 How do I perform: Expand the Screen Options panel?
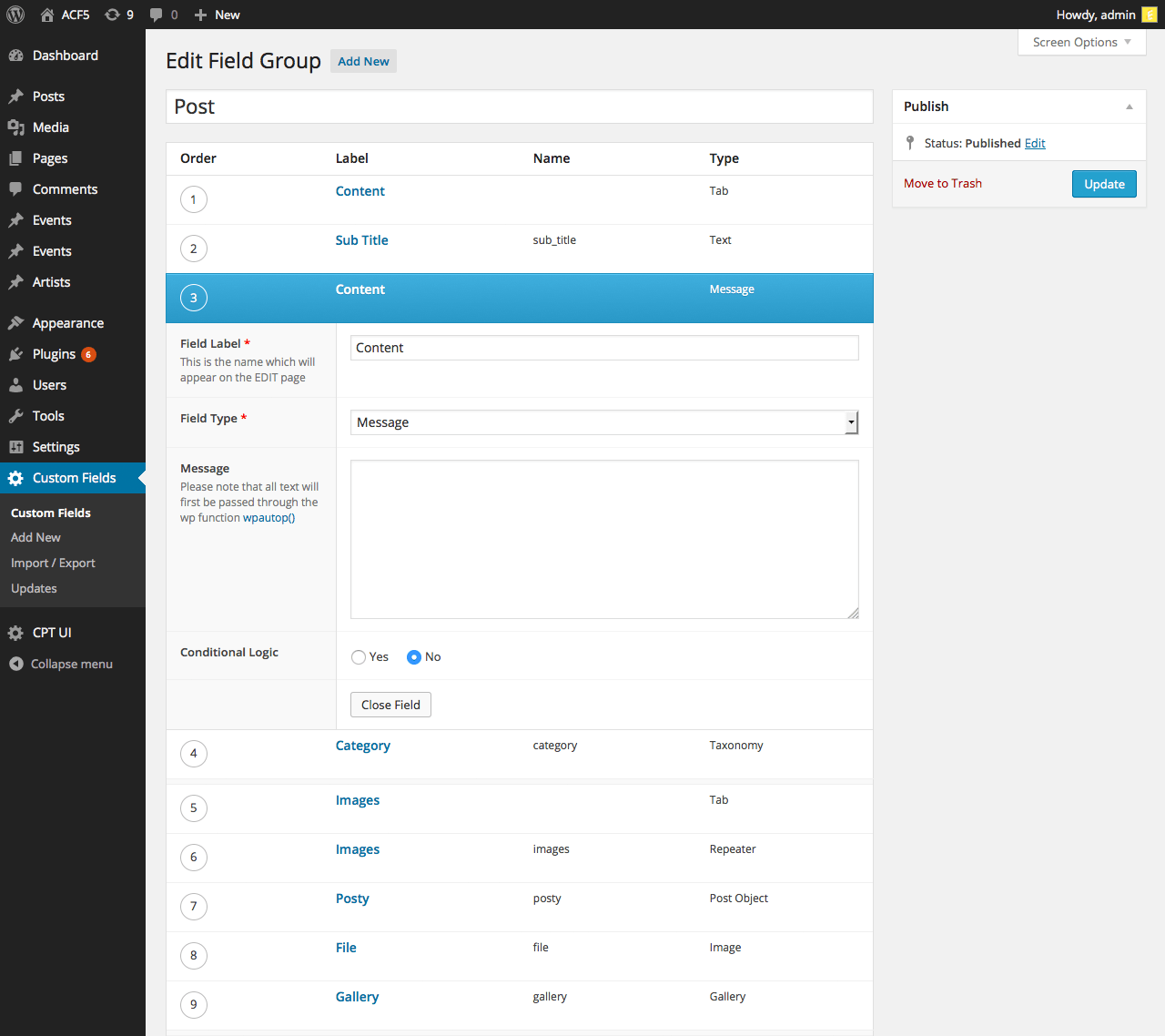click(1080, 42)
